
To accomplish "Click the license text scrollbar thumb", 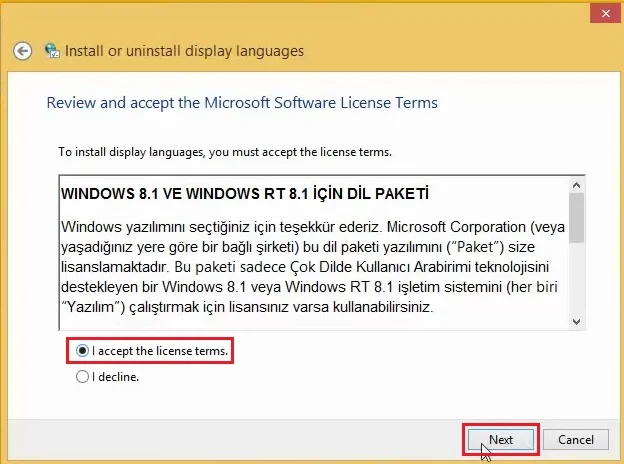I will [576, 218].
